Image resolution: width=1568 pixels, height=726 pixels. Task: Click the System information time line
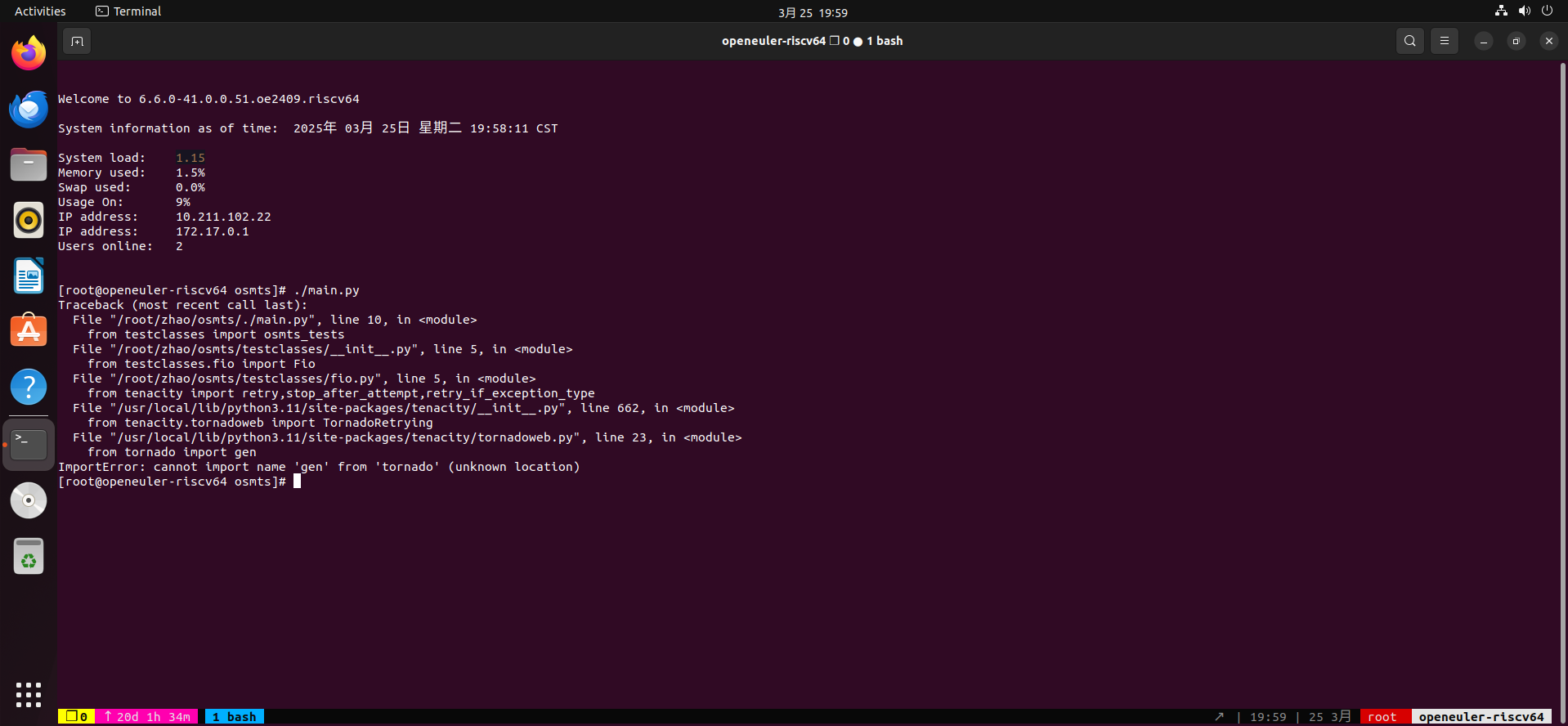[308, 128]
